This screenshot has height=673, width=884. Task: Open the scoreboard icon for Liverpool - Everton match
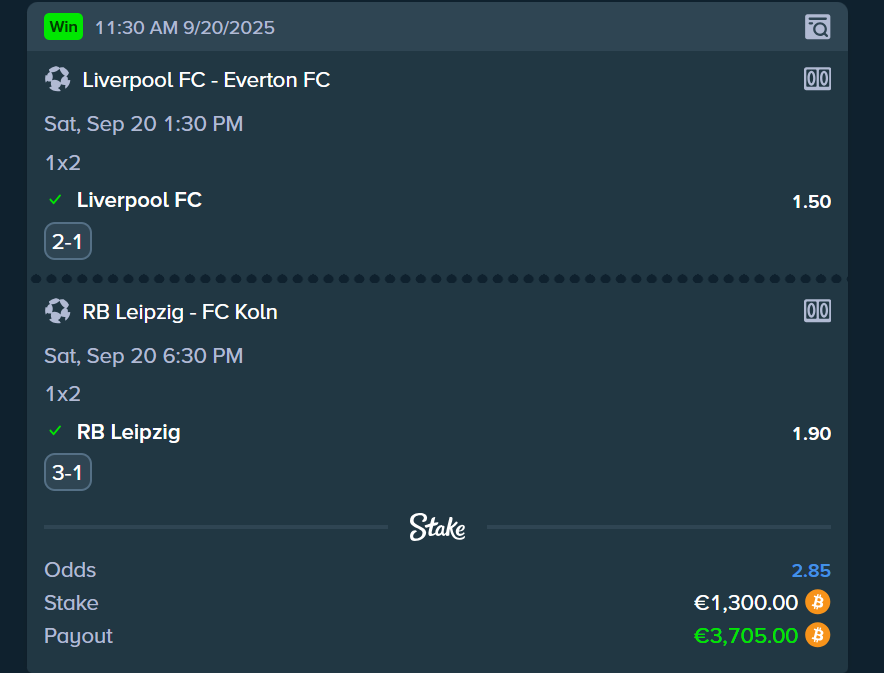pos(817,79)
